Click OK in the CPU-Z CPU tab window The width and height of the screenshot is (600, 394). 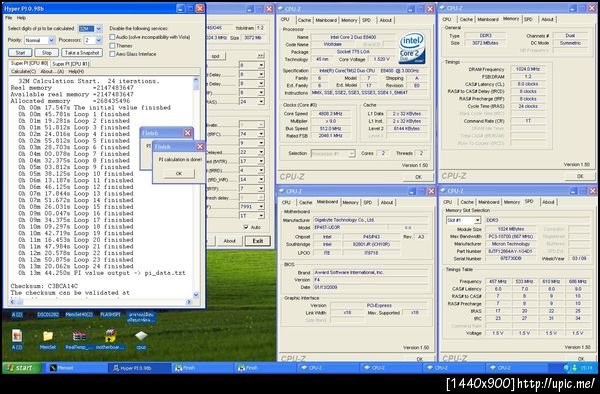[419, 177]
